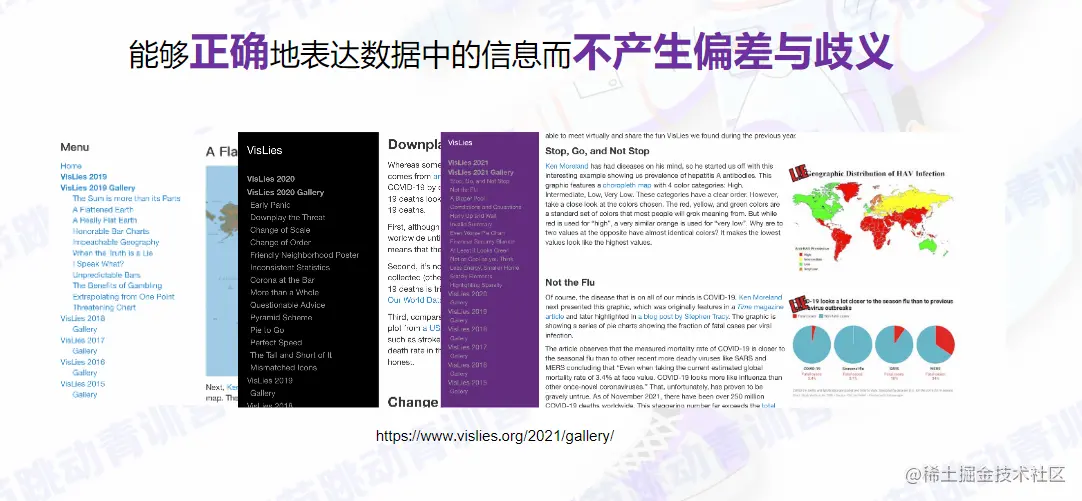This screenshot has height=501, width=1082.
Task: Select A Really Flat Earth entry
Action: (x=105, y=220)
